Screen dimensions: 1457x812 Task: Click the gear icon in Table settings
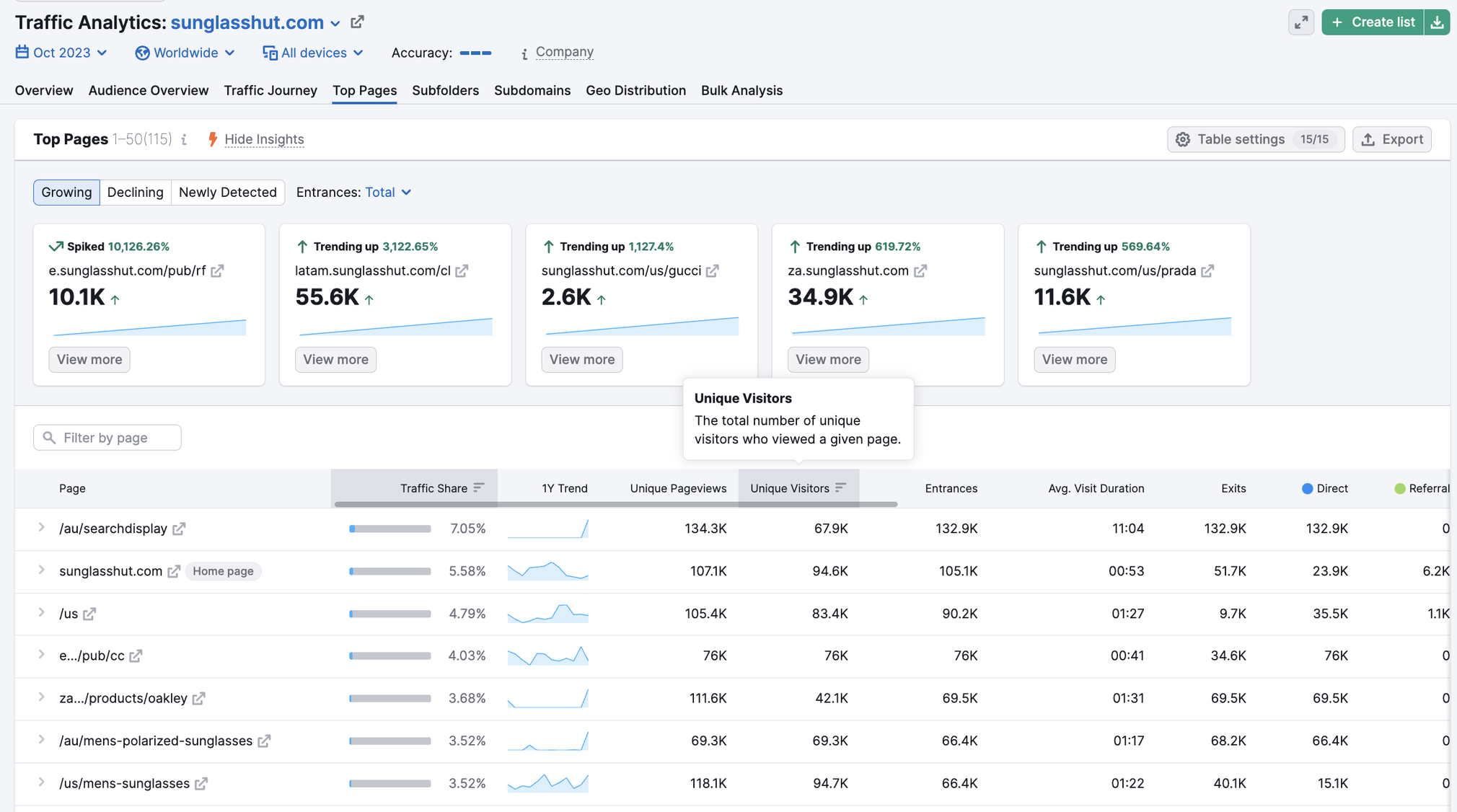click(x=1183, y=140)
